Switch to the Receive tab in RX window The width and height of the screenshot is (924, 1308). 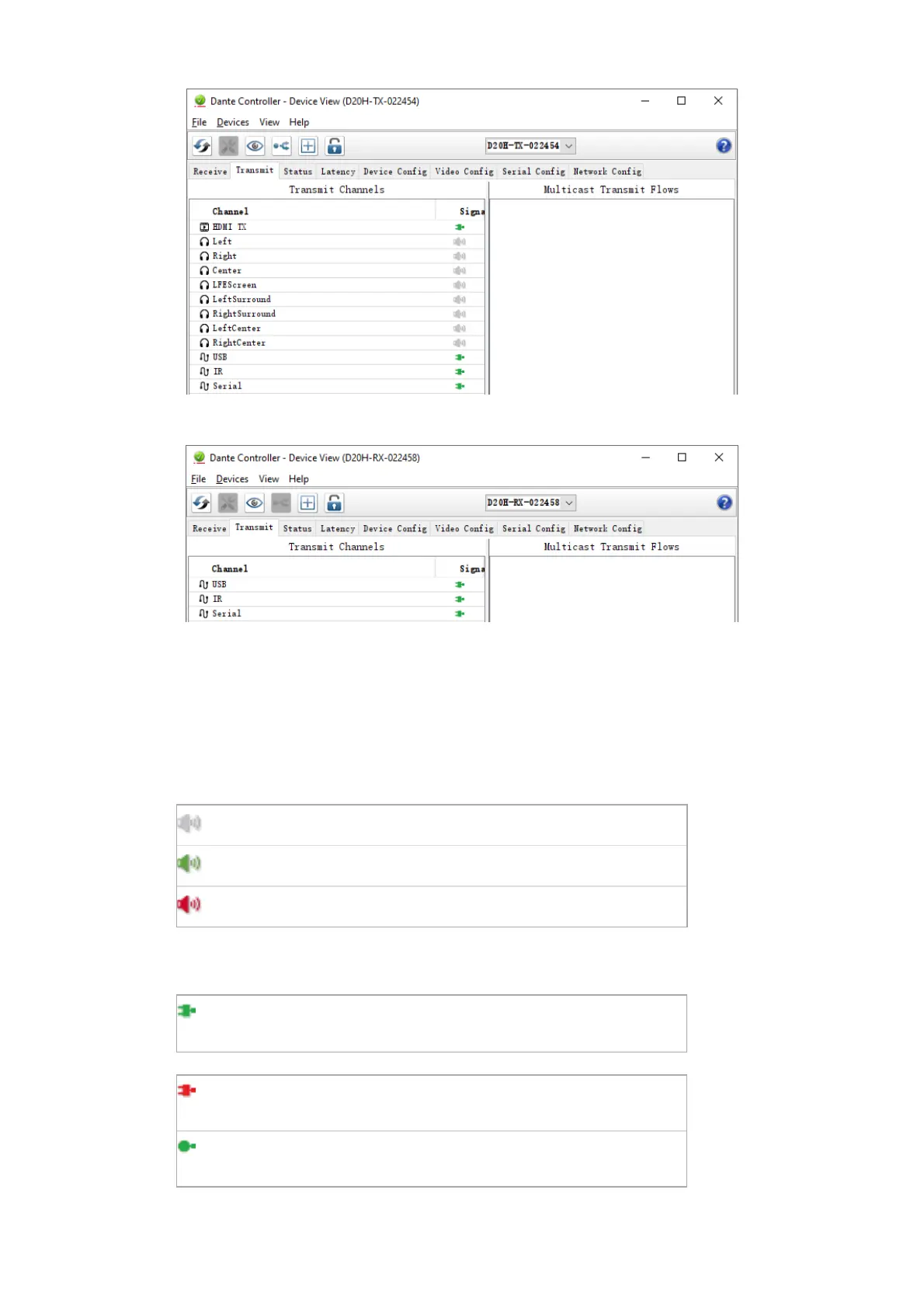[209, 529]
